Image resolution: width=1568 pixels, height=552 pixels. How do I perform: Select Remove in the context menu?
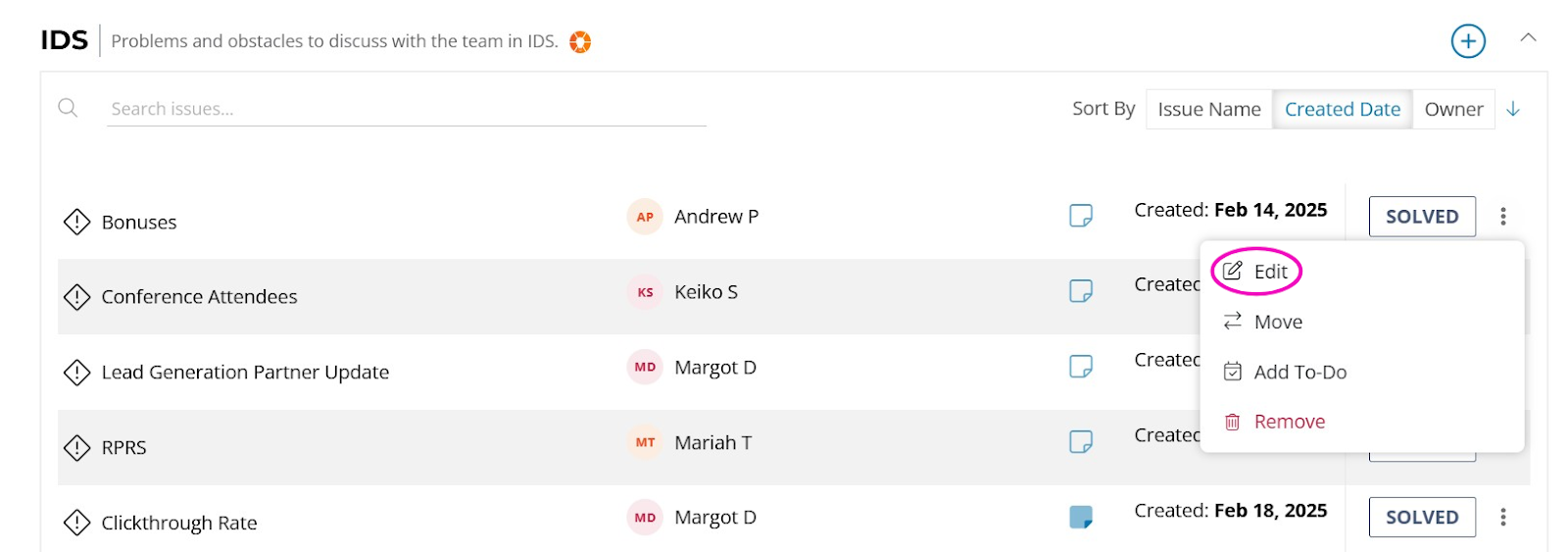pos(1274,422)
